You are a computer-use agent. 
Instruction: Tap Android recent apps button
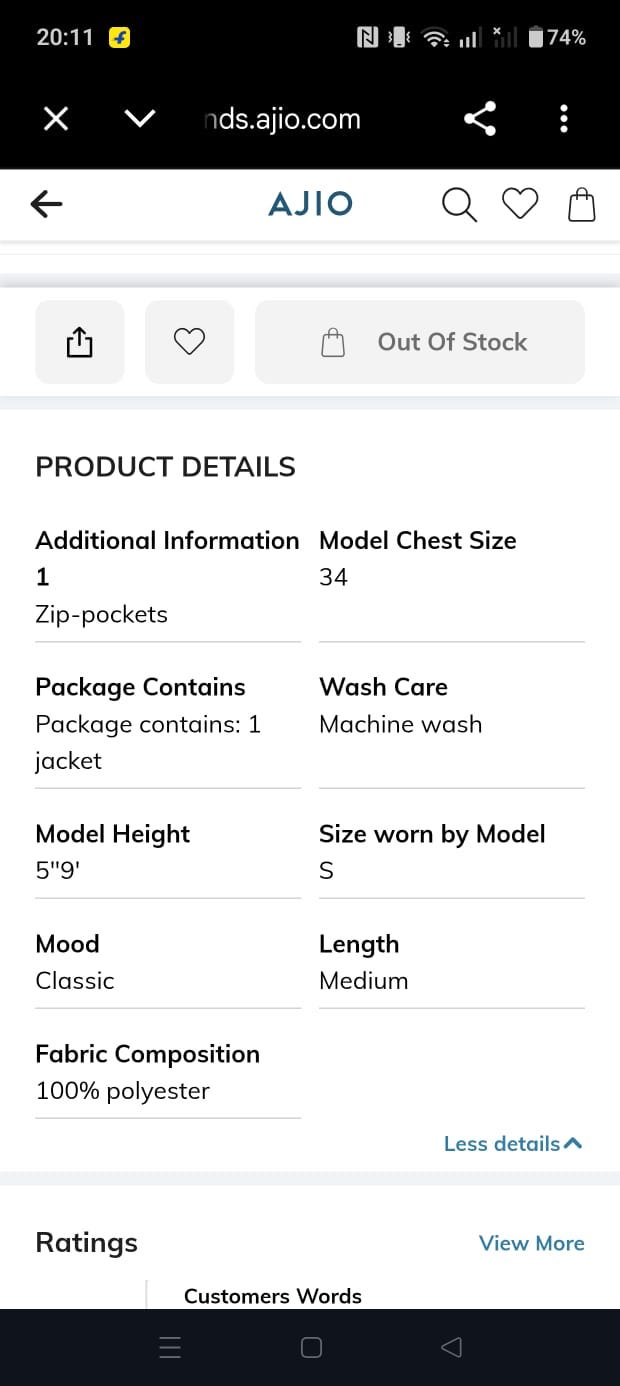tap(171, 1348)
